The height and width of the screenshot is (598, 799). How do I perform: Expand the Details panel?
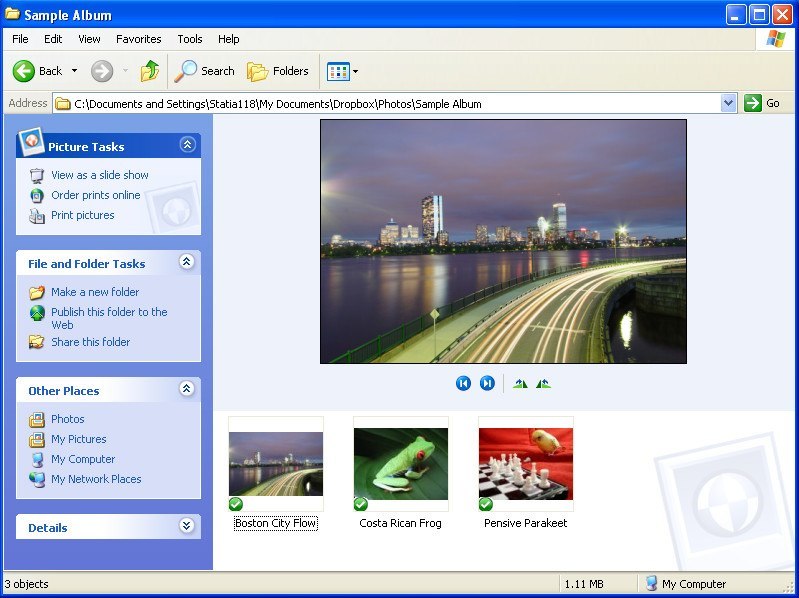[x=187, y=526]
